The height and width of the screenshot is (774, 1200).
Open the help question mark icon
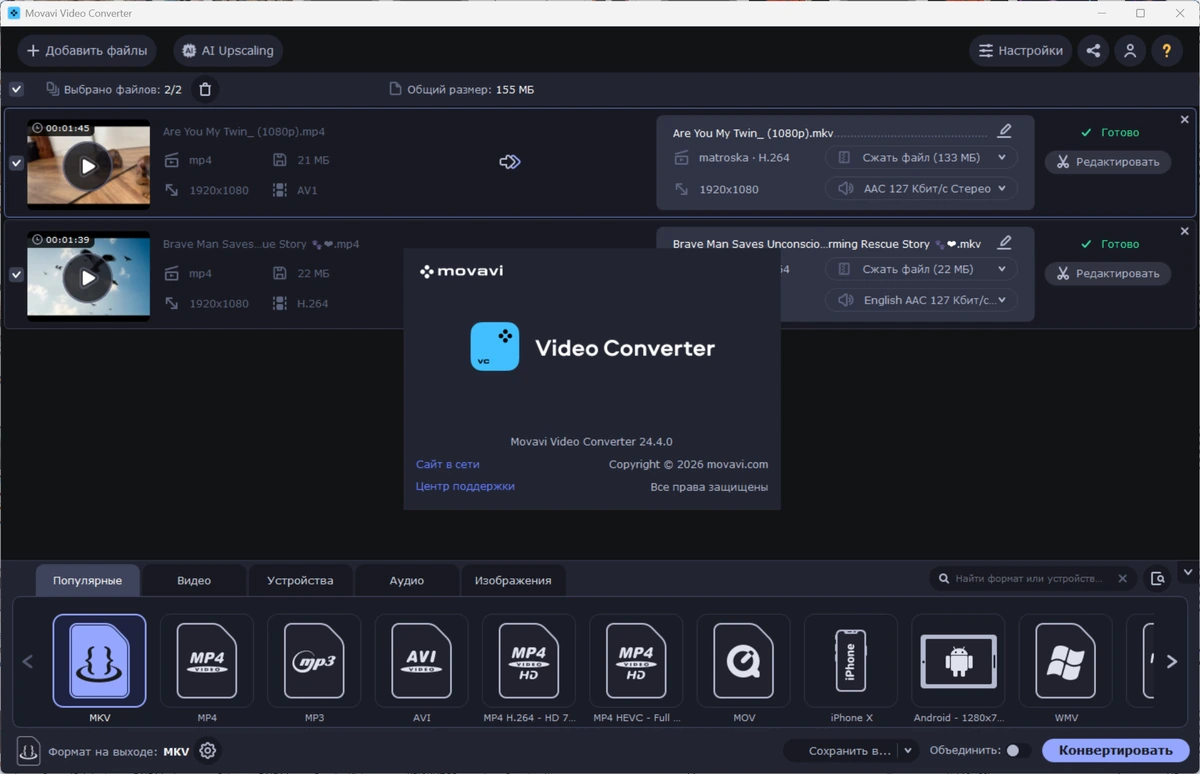(1166, 50)
